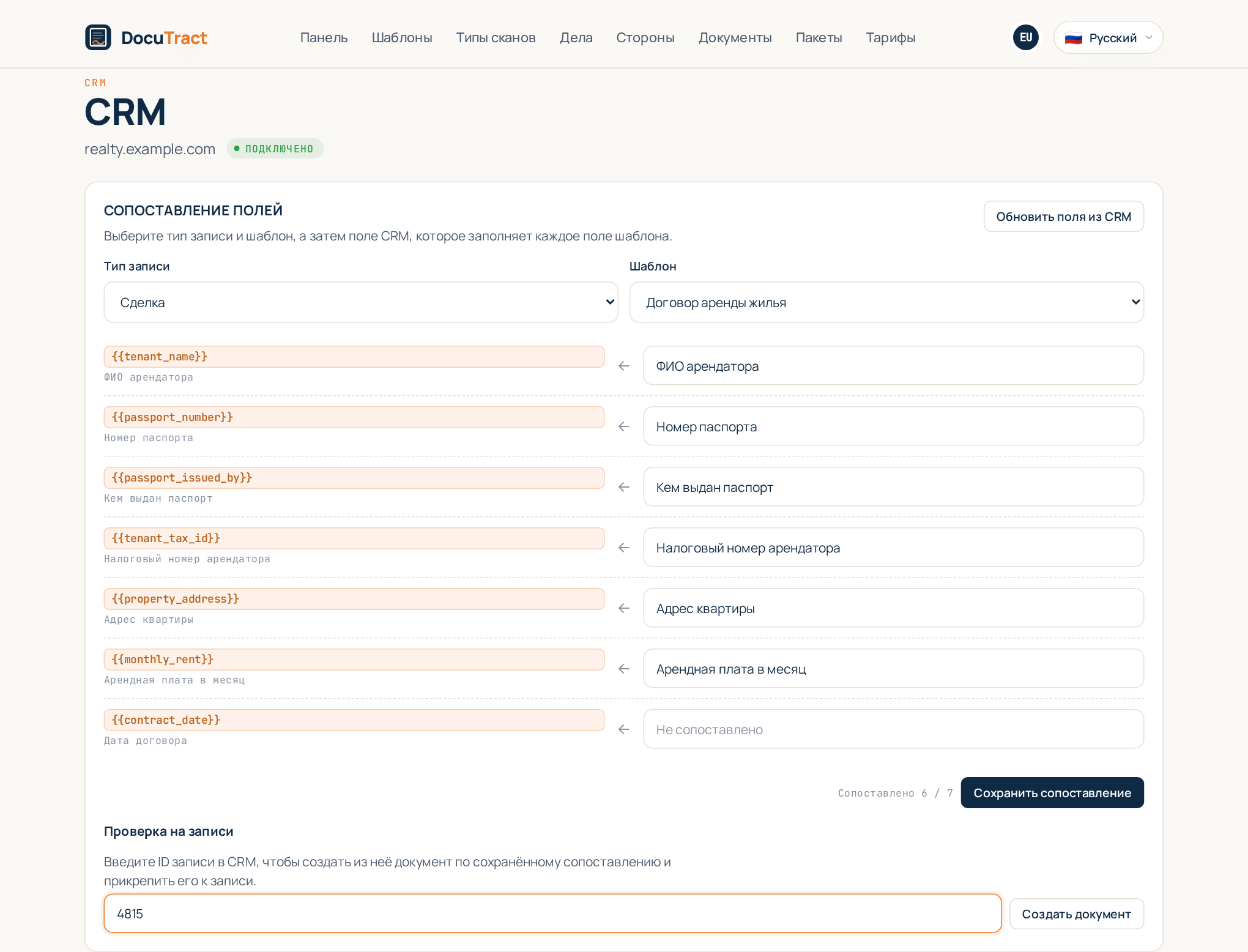
Task: Click Обновить поля из CRM button
Action: point(1063,217)
